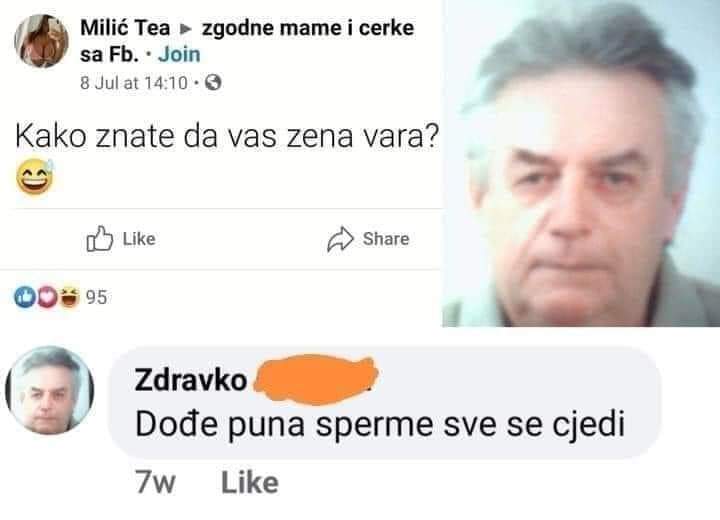Open the laughing haha reaction icon

(x=69, y=297)
